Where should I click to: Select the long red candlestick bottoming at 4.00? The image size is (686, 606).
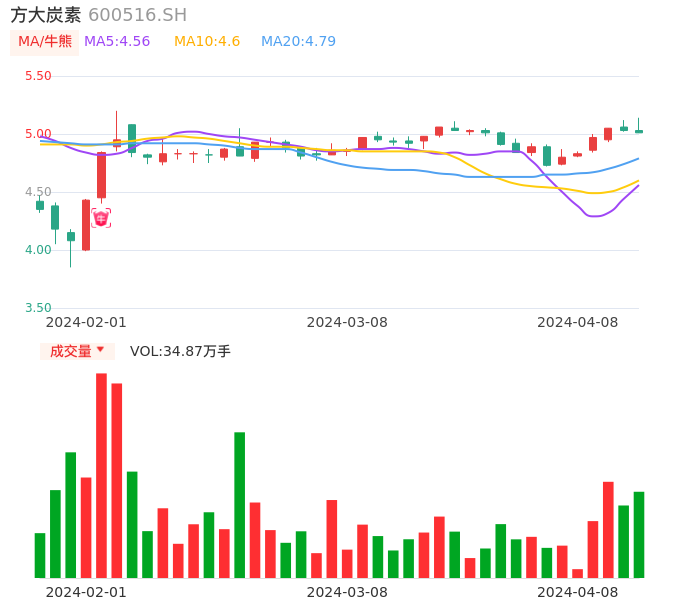[86, 225]
